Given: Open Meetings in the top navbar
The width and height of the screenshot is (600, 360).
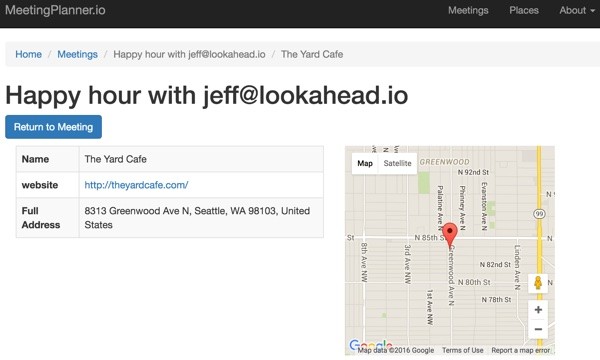Looking at the screenshot, I should tap(468, 10).
